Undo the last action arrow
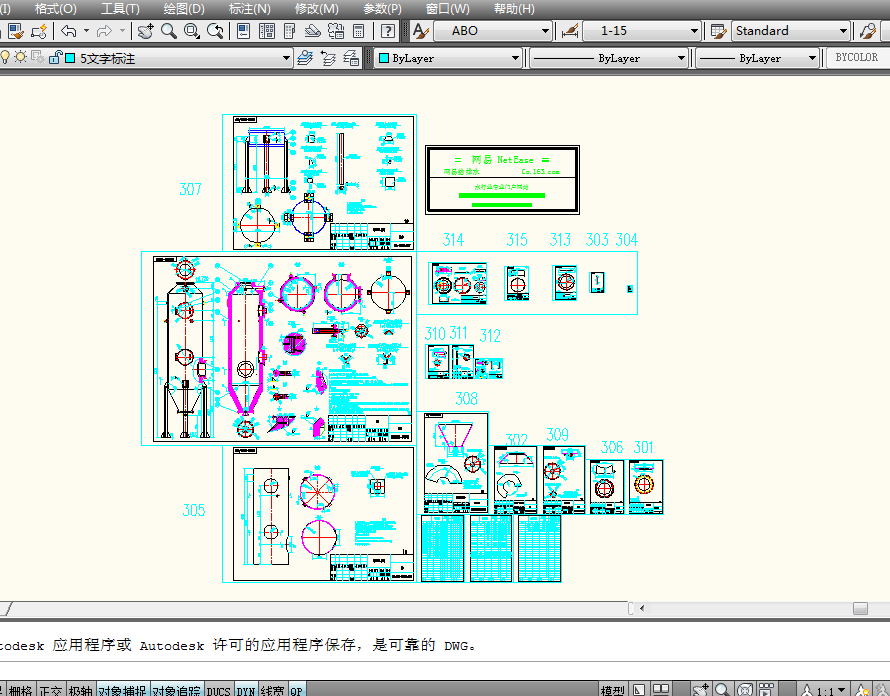The image size is (890, 696). pos(69,31)
